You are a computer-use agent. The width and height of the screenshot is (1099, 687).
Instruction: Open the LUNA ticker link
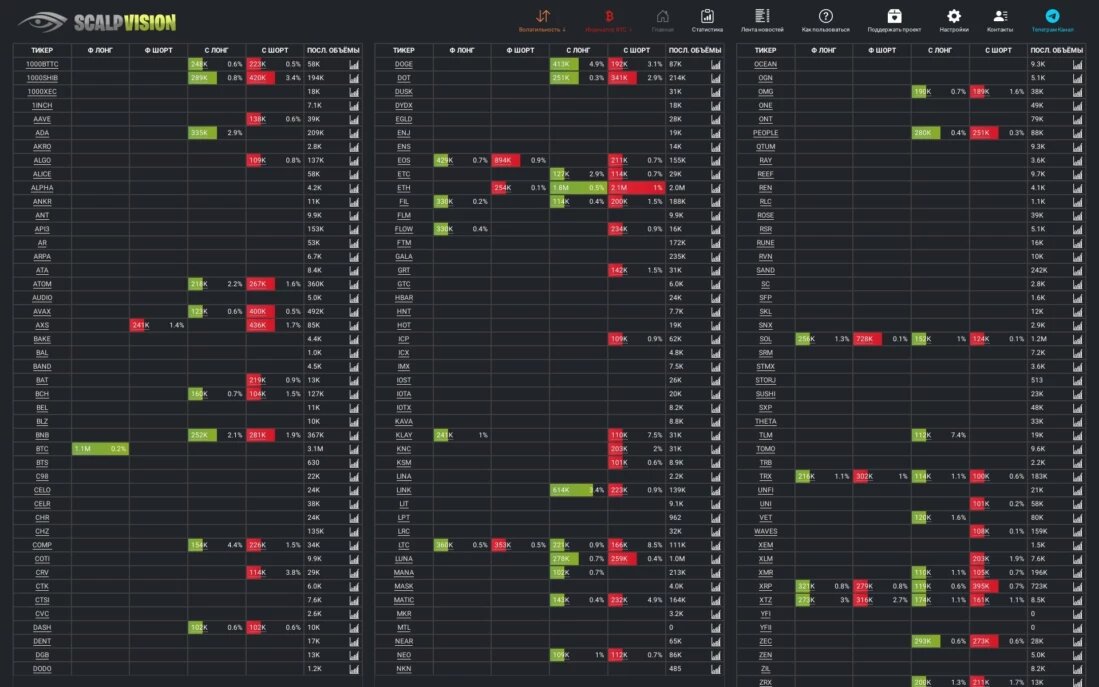[x=404, y=559]
